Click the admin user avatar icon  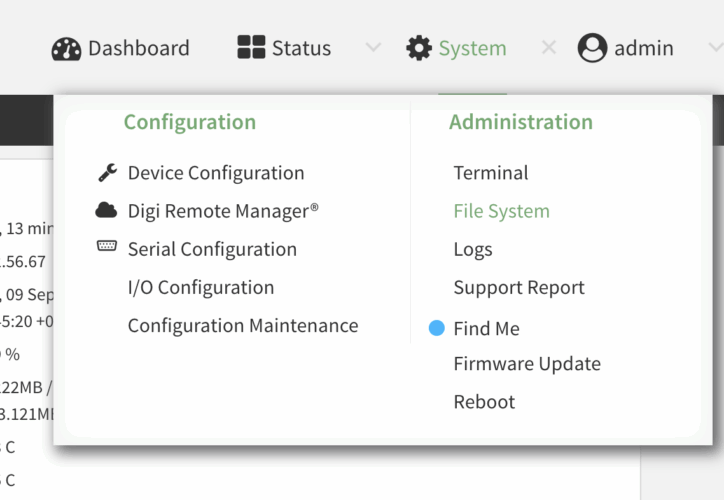point(592,48)
